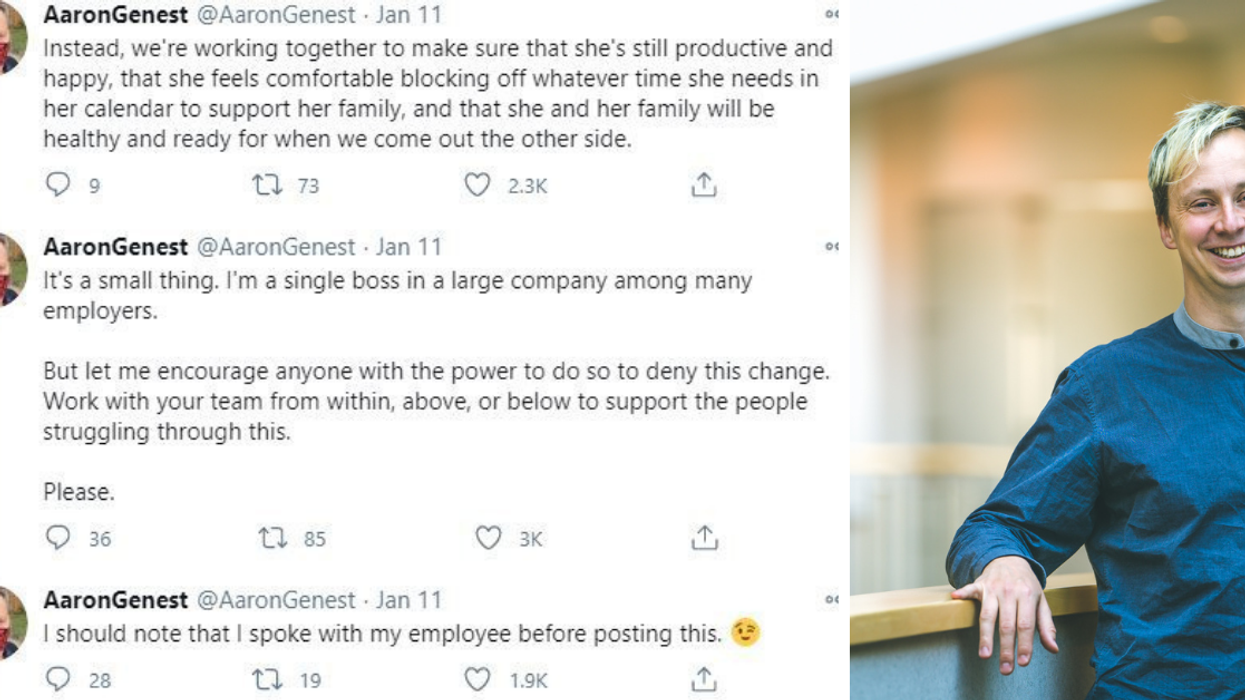Share the second tweet via upload icon
Viewport: 1245px width, 700px height.
point(705,537)
